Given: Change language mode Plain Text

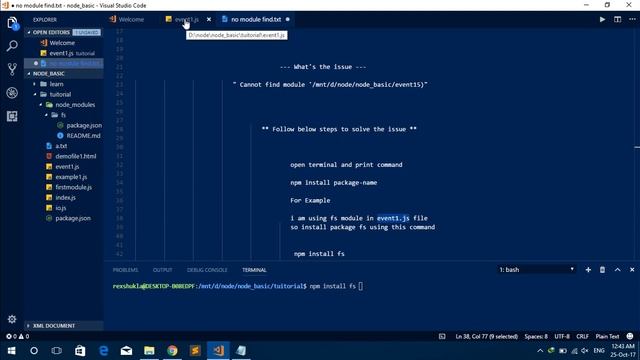Looking at the screenshot, I should tap(607, 336).
